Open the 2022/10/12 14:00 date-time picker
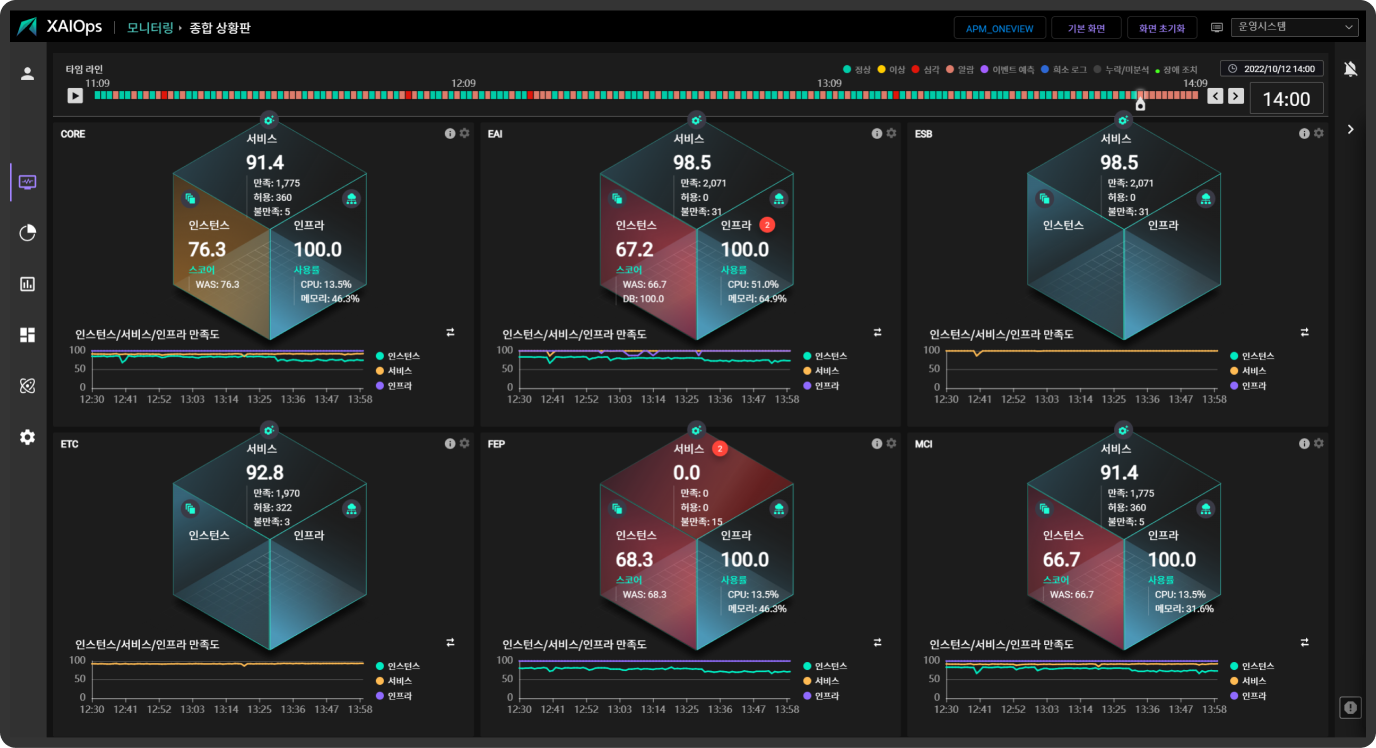 pos(1272,69)
